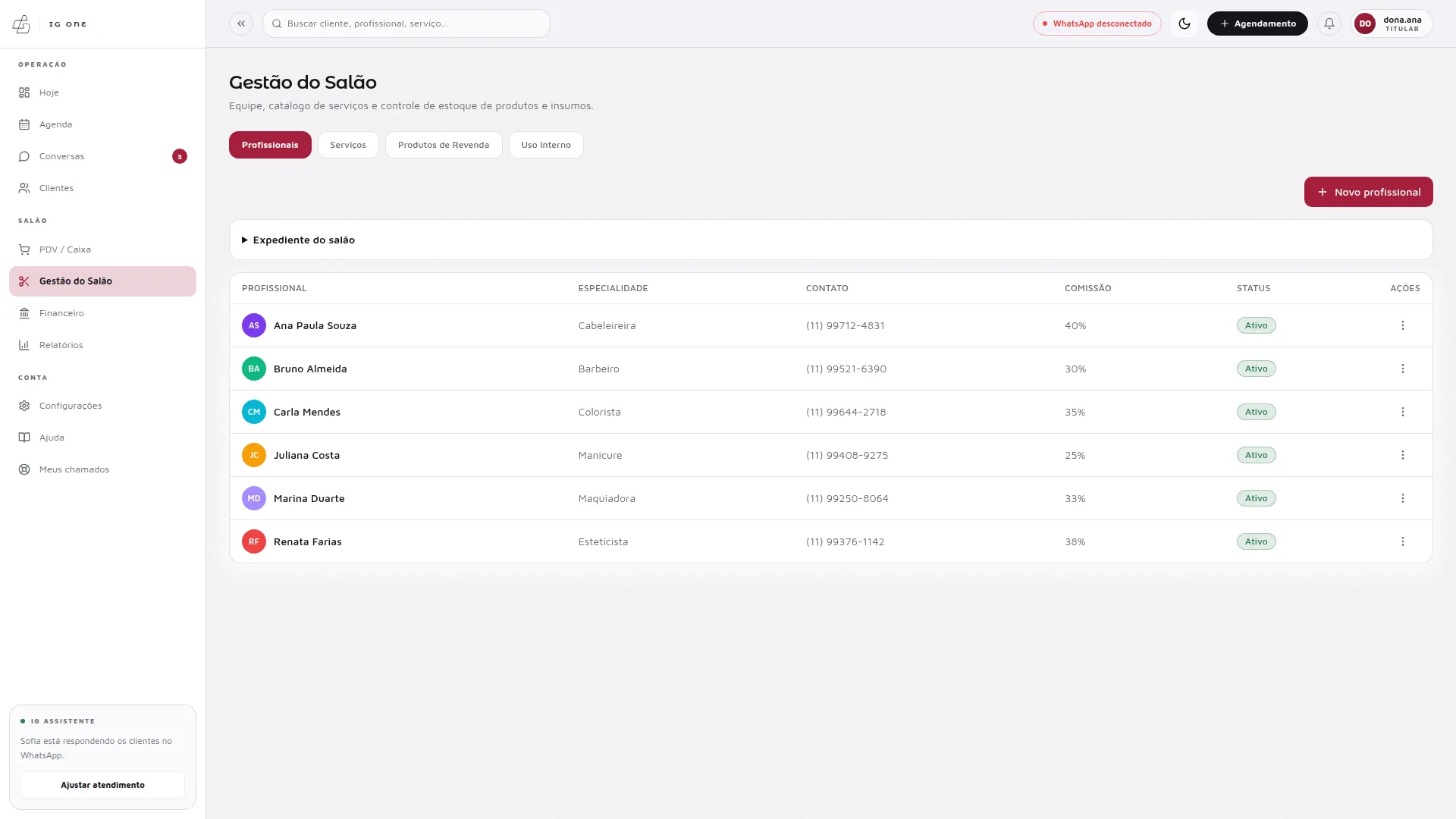The image size is (1456, 819).
Task: Switch to the Serviços tab
Action: (x=348, y=145)
